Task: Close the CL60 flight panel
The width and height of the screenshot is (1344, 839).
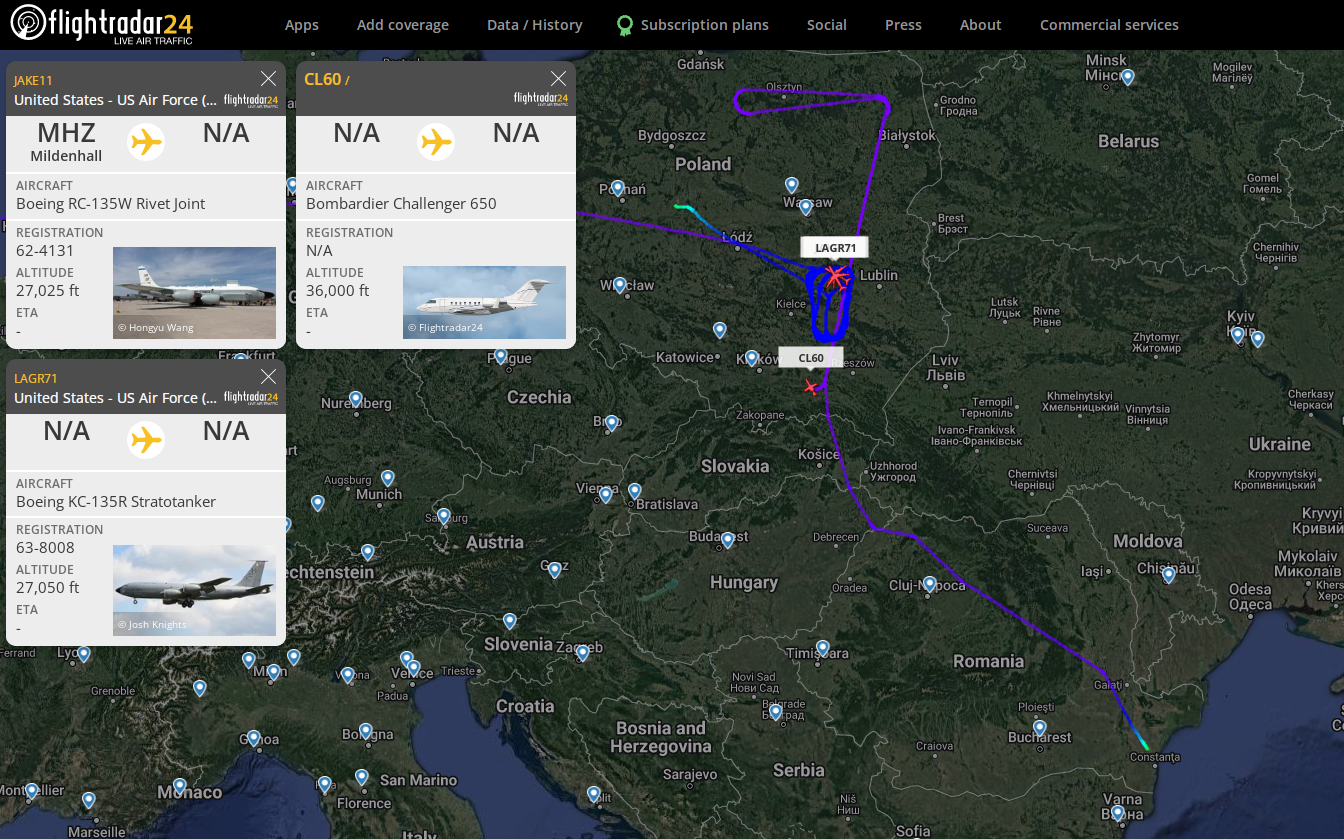Action: [x=558, y=79]
